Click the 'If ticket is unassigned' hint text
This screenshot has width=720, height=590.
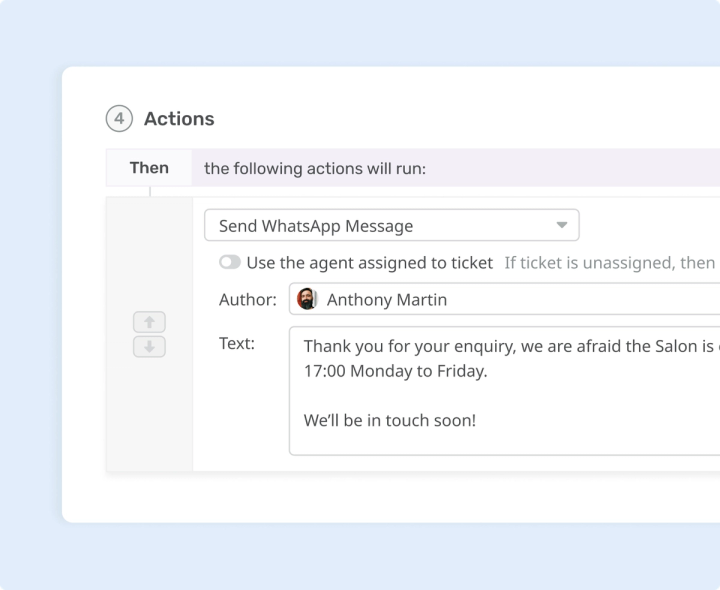point(610,263)
